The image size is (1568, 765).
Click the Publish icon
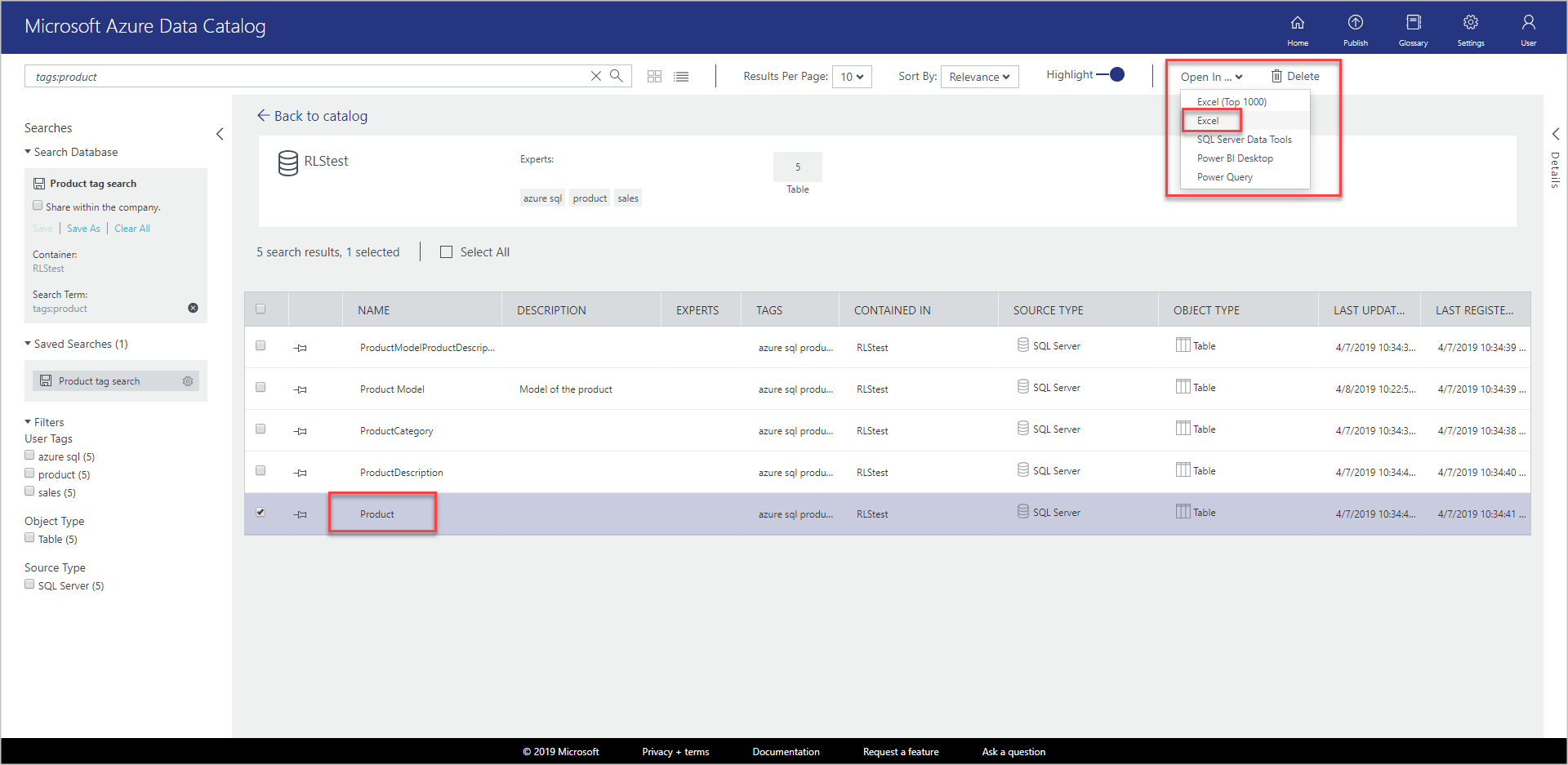(x=1355, y=28)
